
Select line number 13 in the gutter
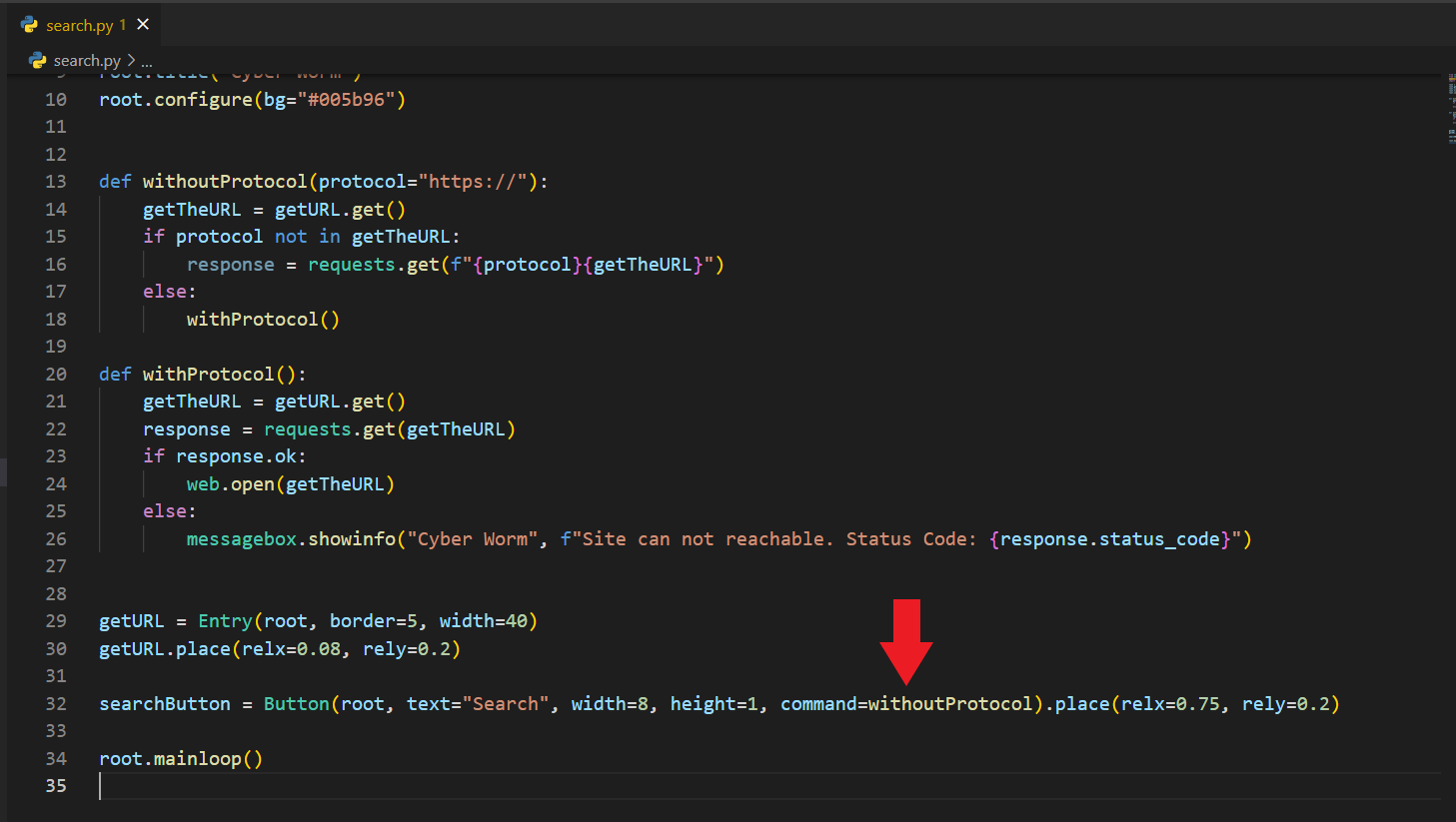(56, 182)
